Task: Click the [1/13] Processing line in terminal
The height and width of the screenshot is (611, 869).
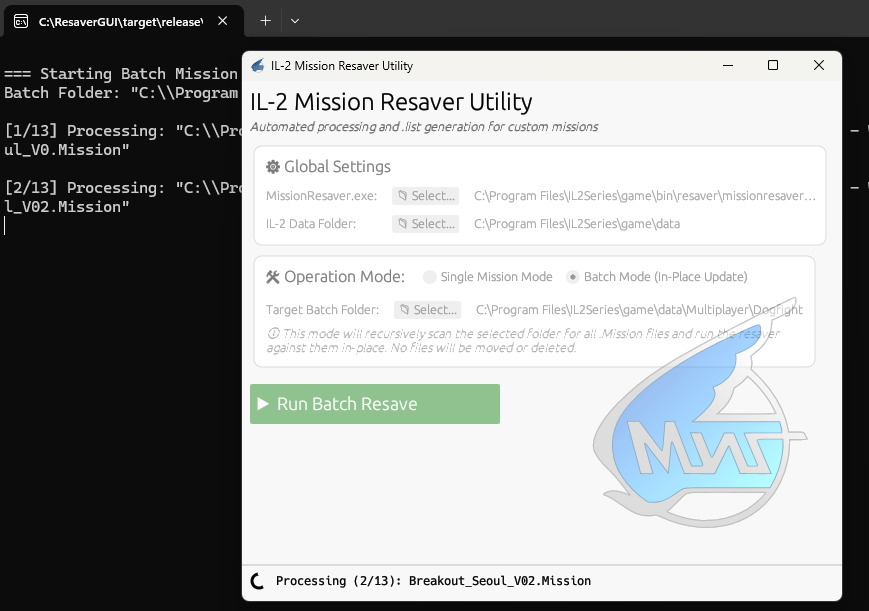Action: [123, 131]
